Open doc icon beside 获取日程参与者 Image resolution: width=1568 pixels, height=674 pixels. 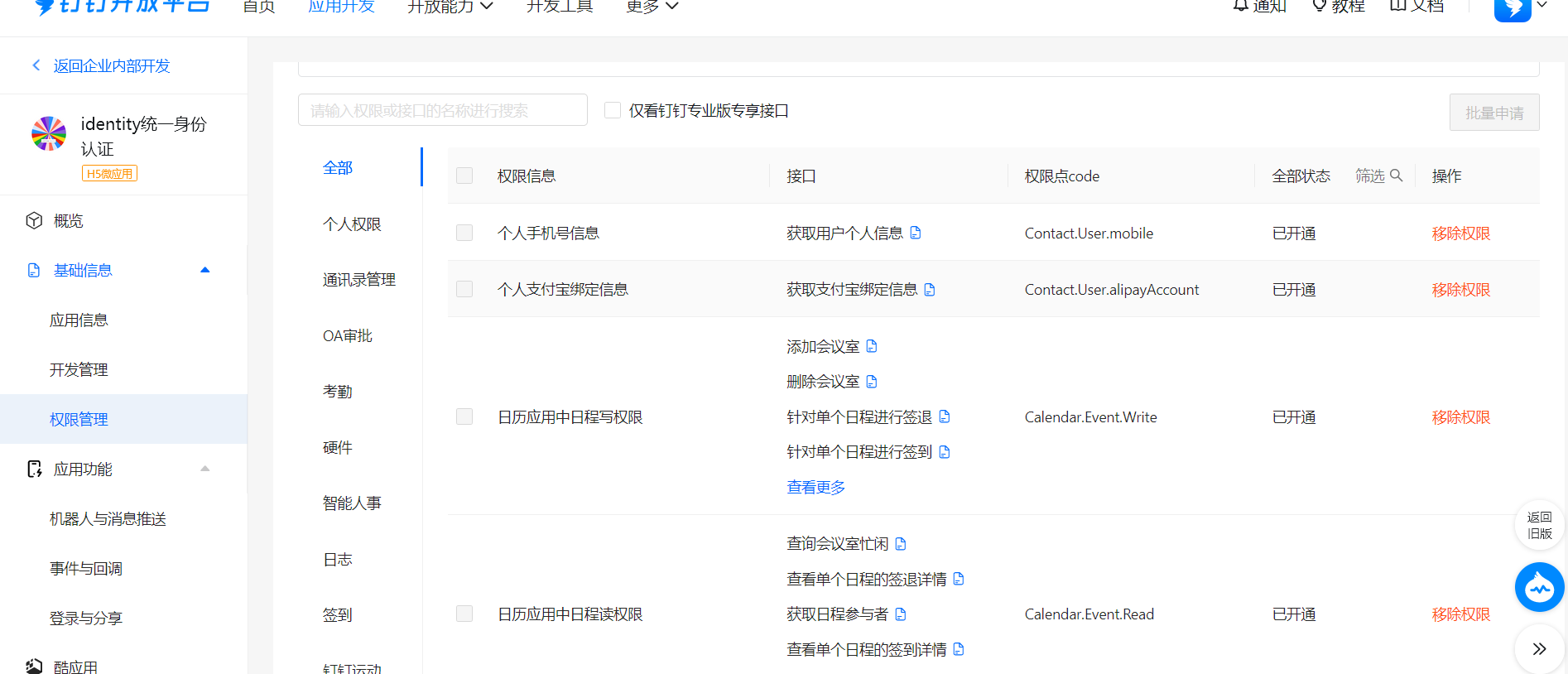[901, 614]
